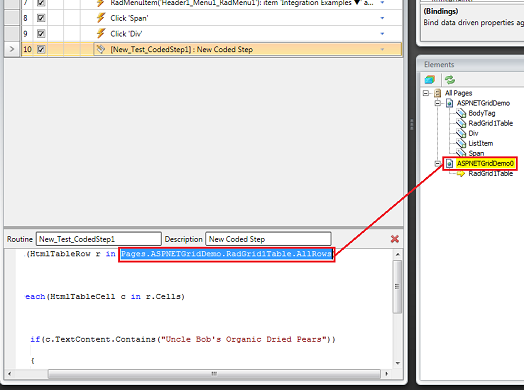Select the highlighted ASPNETGridDemo0 node

point(485,163)
